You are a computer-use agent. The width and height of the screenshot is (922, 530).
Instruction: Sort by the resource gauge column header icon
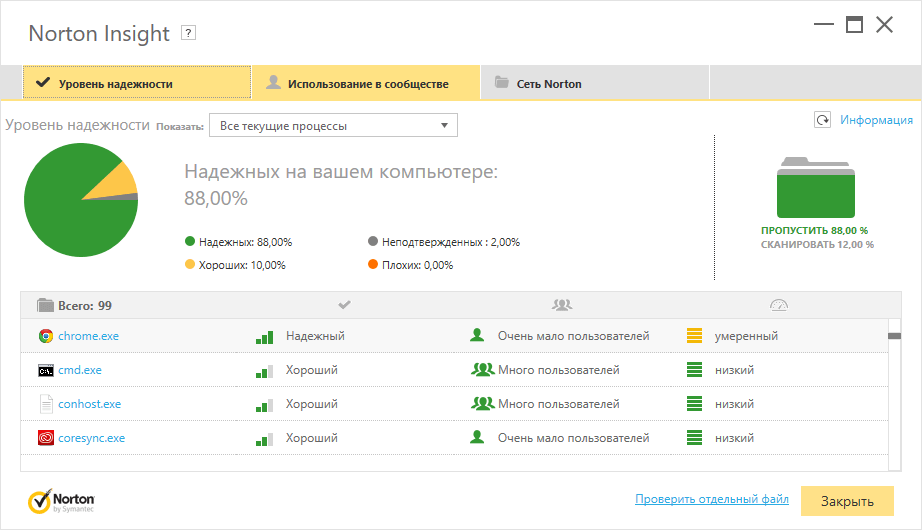(779, 305)
